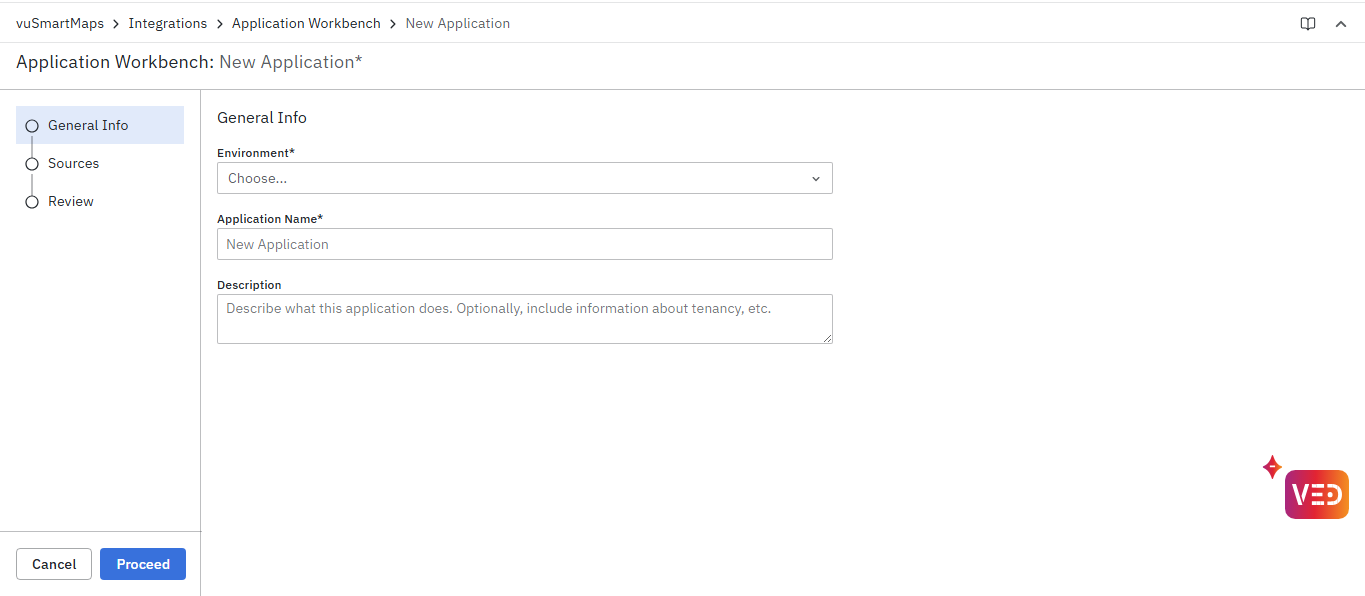Select the General Info sidebar label
The height and width of the screenshot is (596, 1365).
click(x=88, y=126)
